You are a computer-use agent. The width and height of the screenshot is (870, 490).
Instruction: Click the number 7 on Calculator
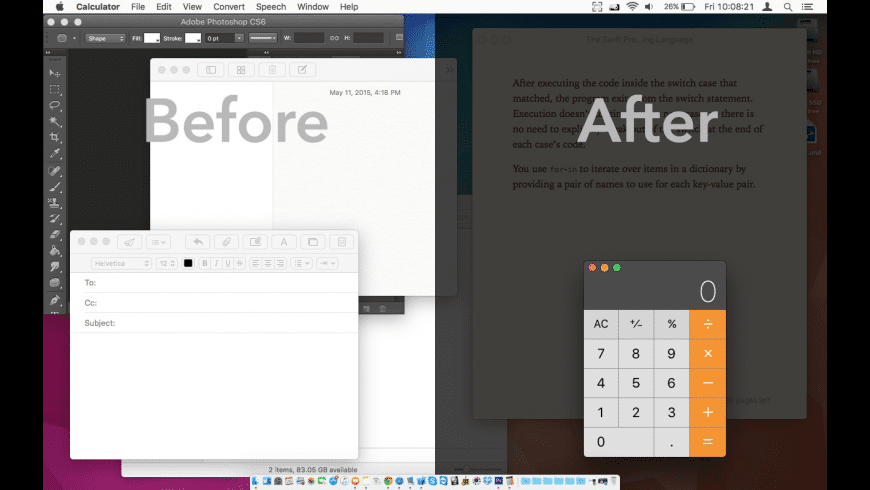(601, 353)
